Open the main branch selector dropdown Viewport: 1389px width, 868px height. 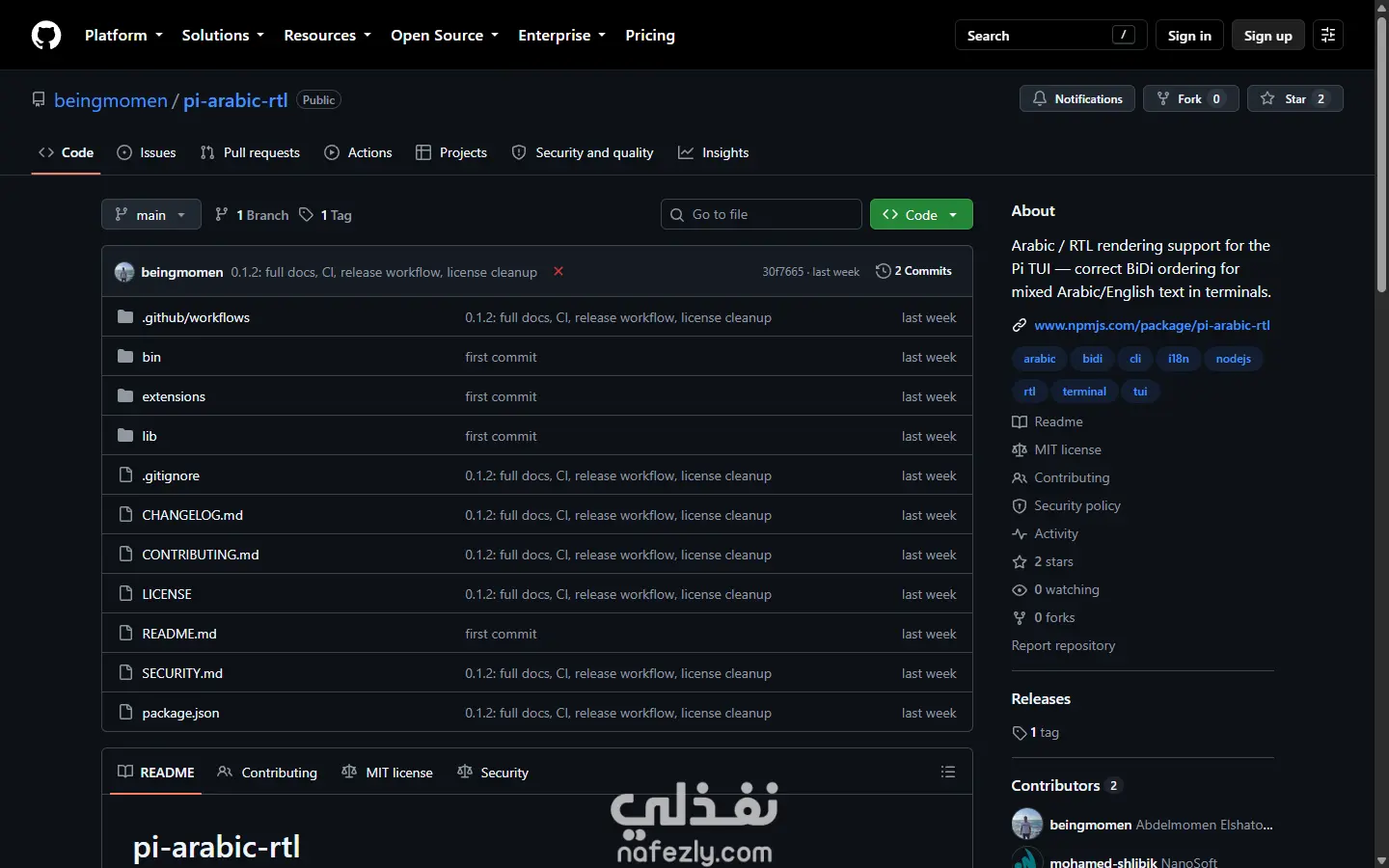151,215
